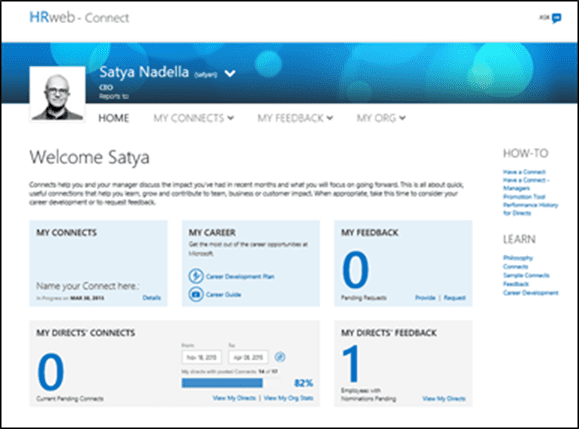Click the From date input field

(202, 357)
